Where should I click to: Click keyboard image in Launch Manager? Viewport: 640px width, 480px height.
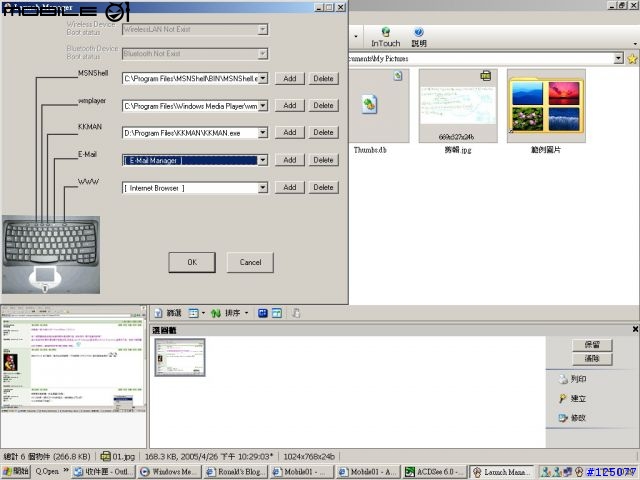click(x=51, y=255)
